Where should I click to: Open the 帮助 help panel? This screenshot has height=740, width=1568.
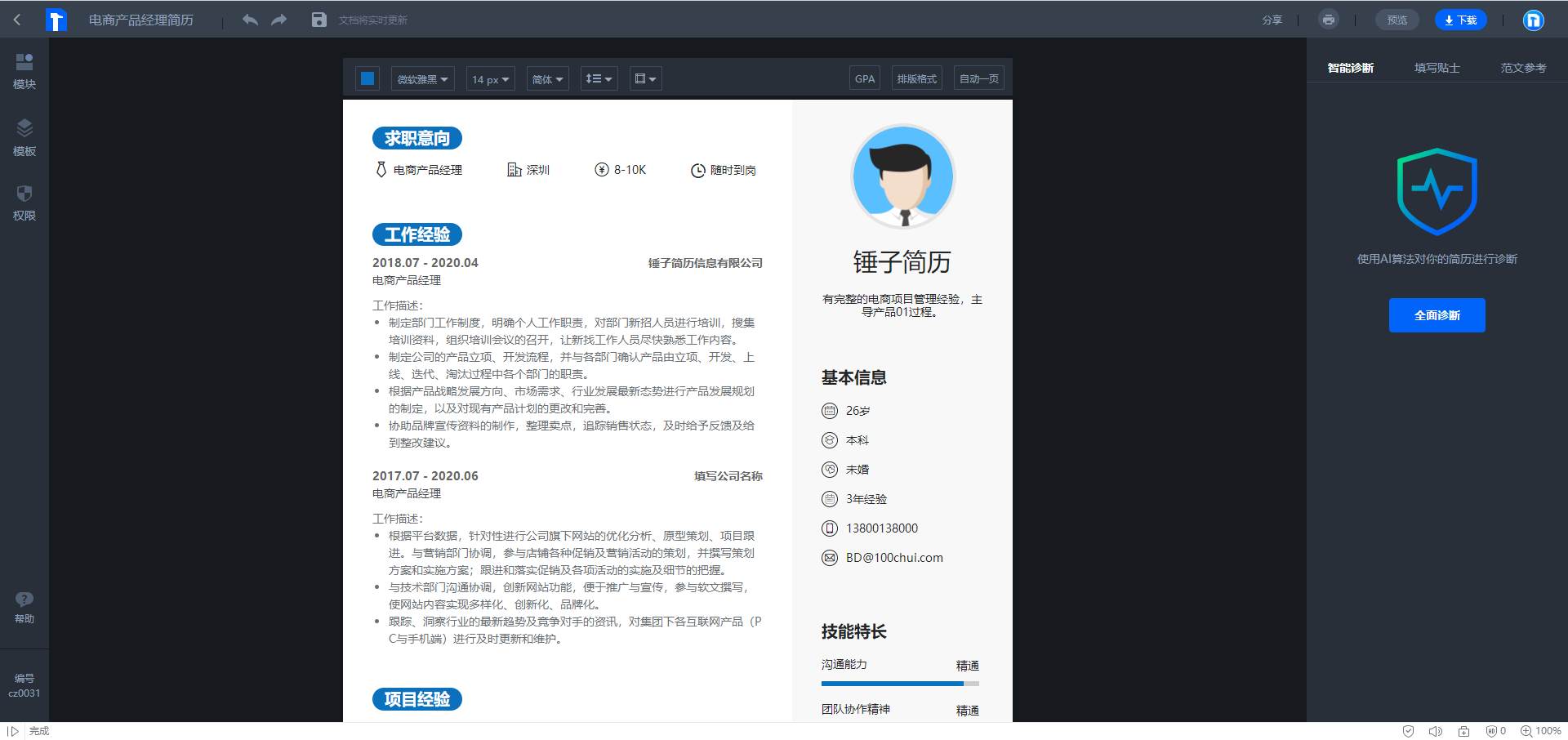pos(24,608)
